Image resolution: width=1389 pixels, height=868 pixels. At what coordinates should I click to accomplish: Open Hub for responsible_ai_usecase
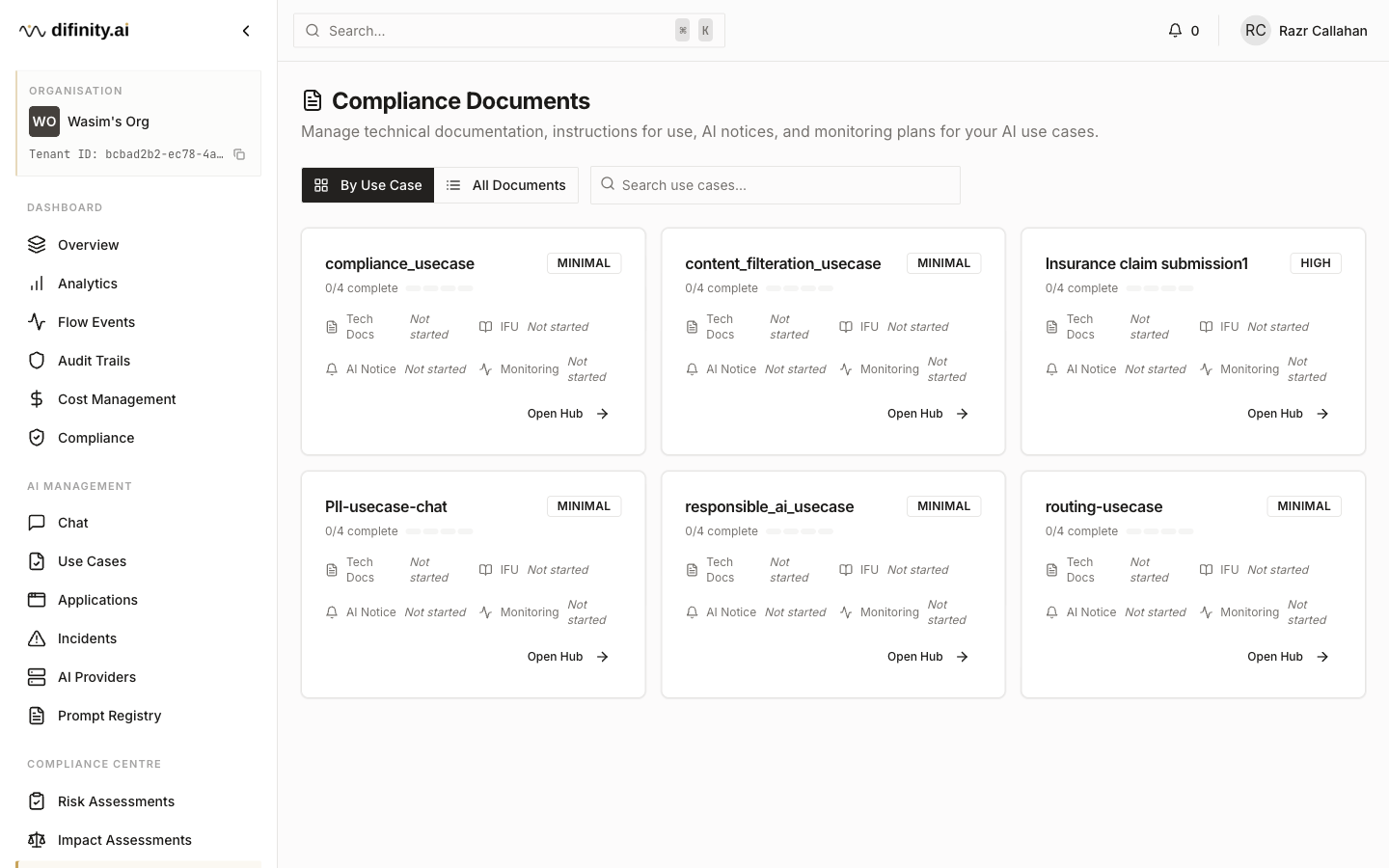[928, 657]
